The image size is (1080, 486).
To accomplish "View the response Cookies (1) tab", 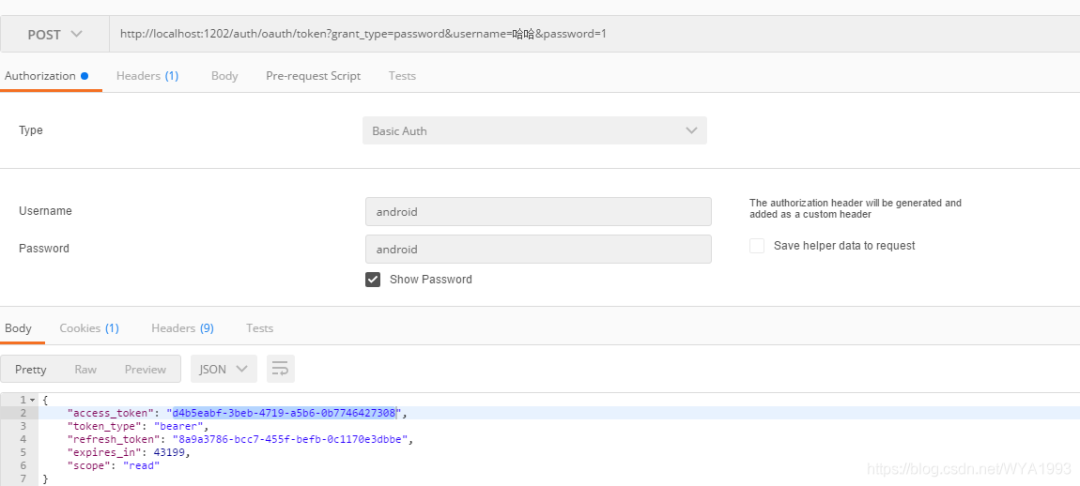I will coord(89,328).
